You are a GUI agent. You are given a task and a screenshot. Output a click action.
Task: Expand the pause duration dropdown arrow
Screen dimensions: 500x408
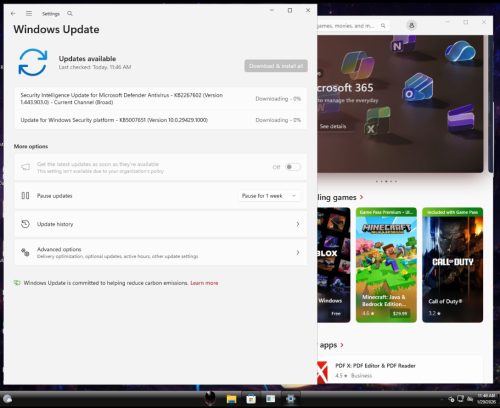[x=294, y=196]
